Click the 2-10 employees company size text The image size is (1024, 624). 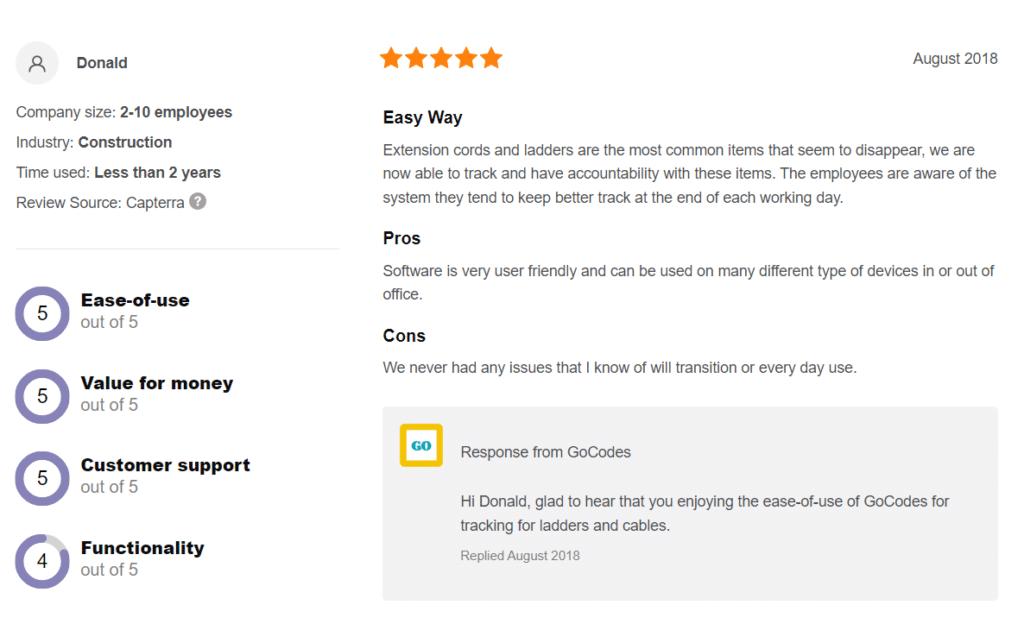tap(176, 112)
